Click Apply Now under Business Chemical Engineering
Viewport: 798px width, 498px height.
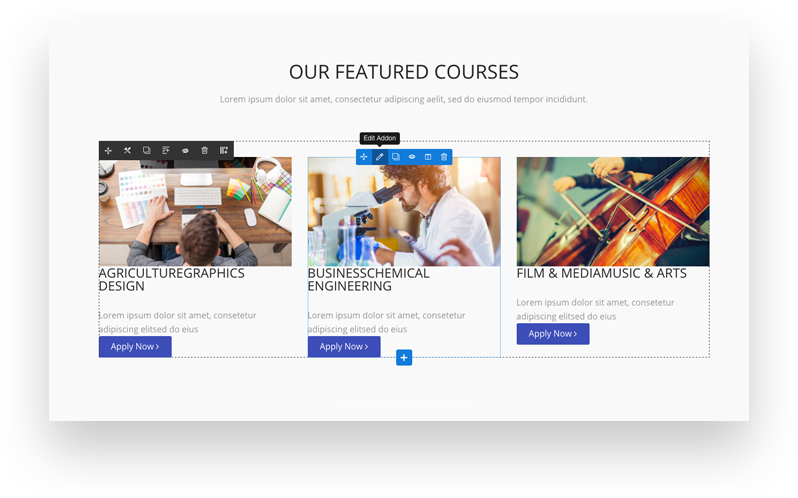tap(344, 346)
